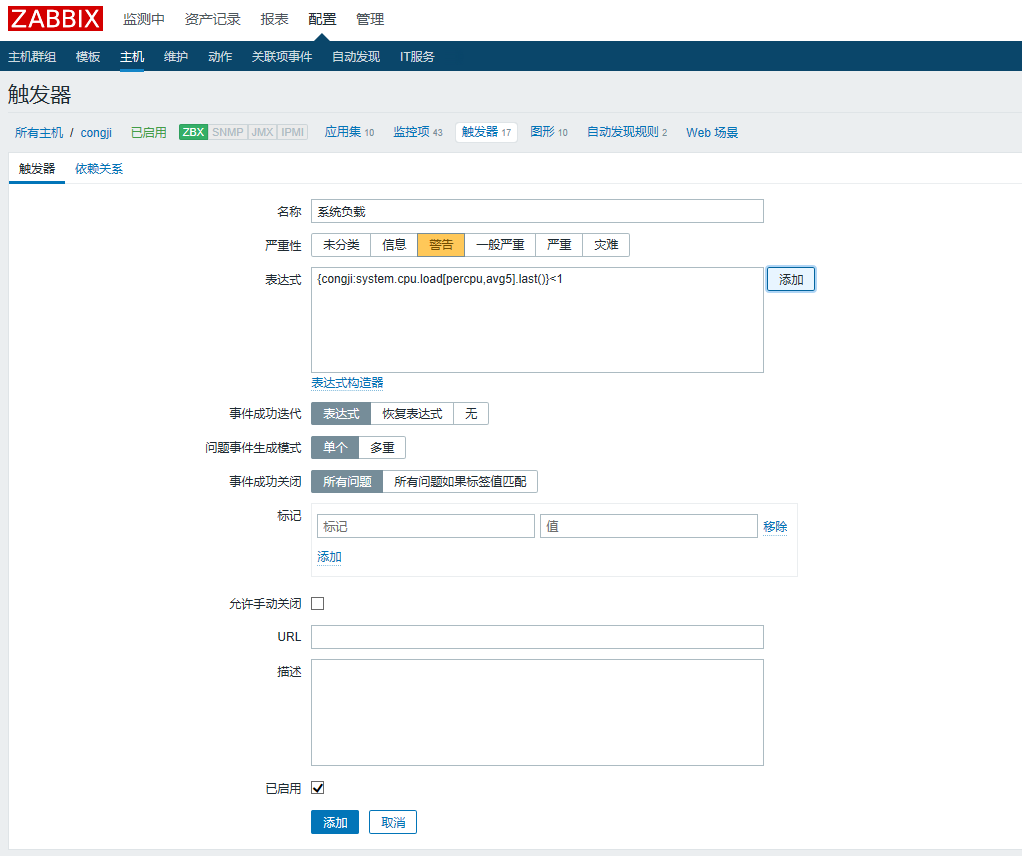Select 恢复表达式 for 事件成功迭代
The image size is (1022, 856).
(x=412, y=414)
